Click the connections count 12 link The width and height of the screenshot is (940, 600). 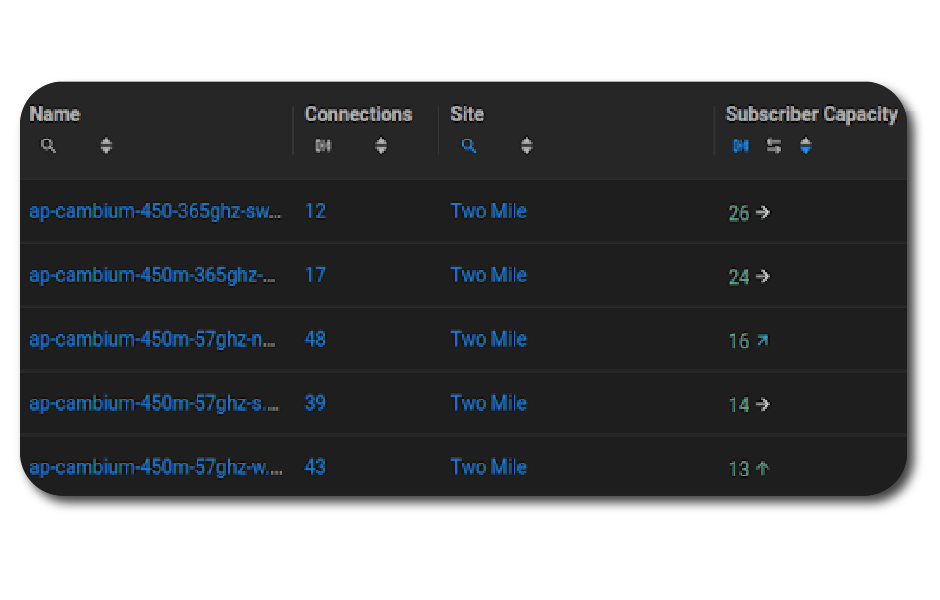(314, 211)
